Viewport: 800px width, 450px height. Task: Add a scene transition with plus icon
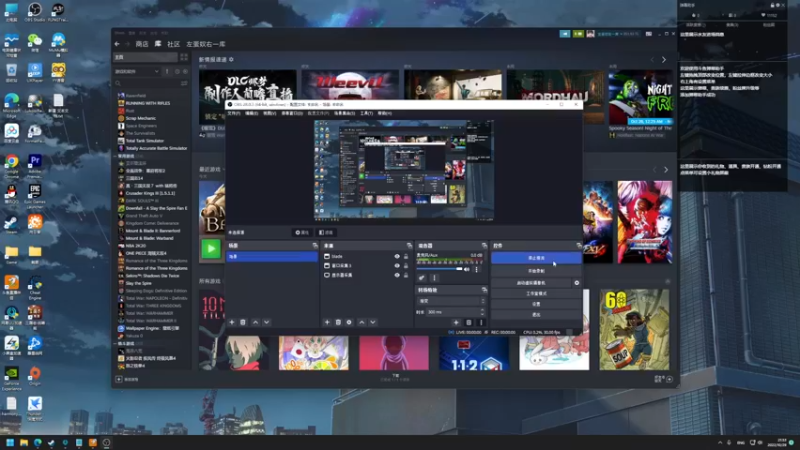tap(456, 322)
